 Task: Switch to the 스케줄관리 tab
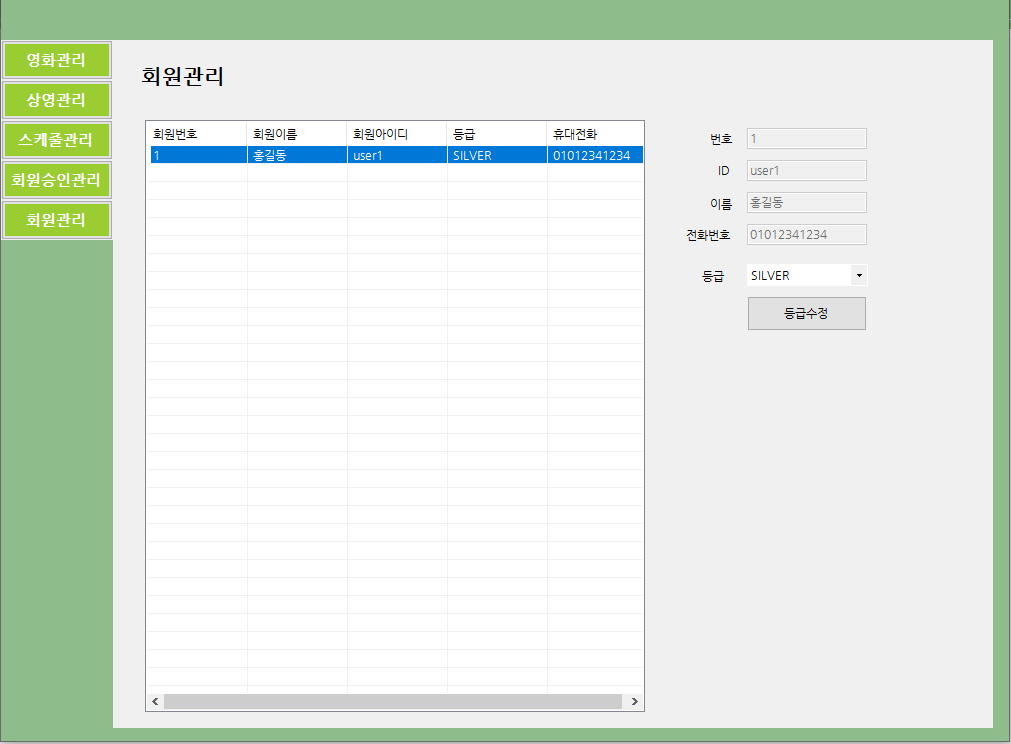tap(57, 140)
